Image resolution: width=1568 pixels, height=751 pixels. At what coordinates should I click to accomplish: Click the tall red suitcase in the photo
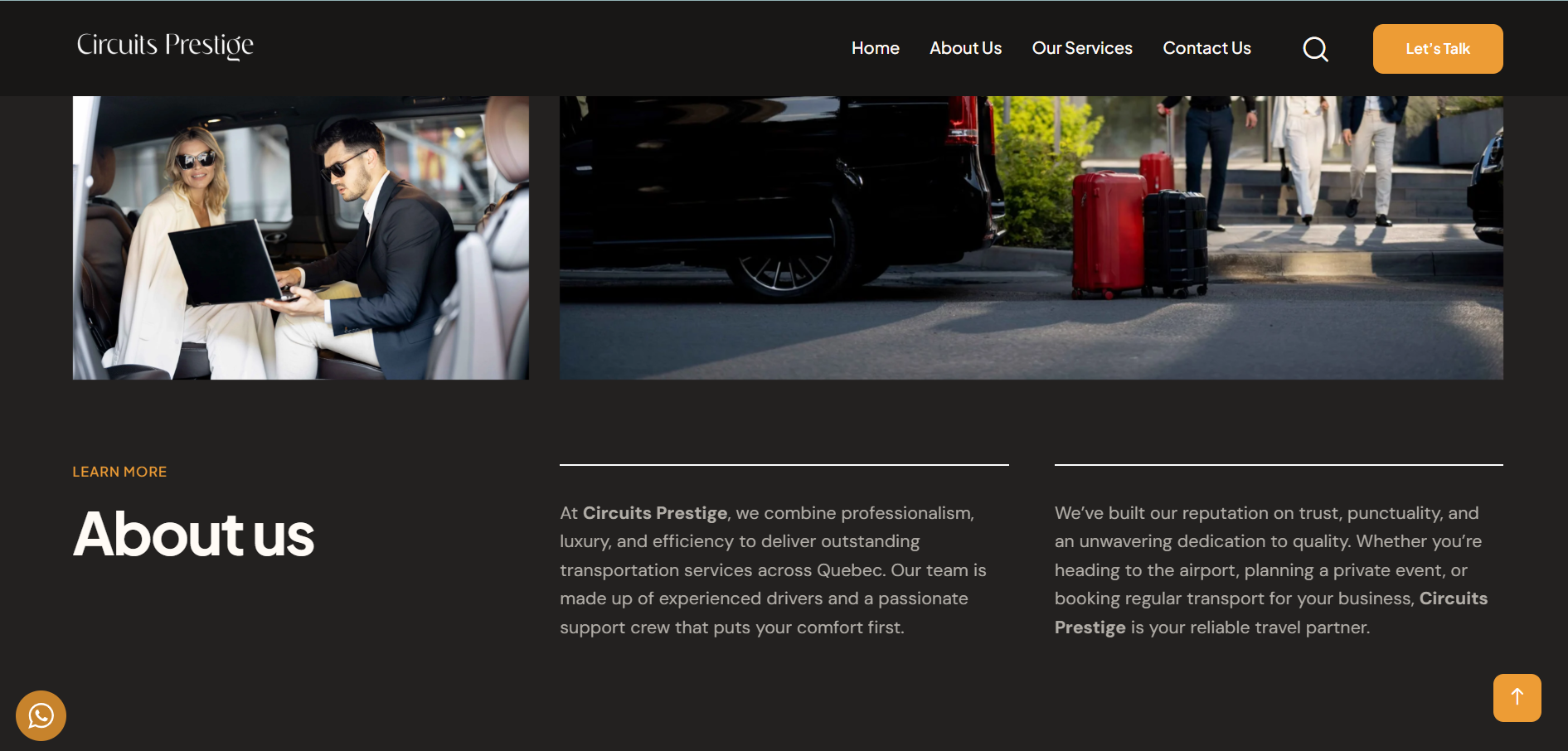[1109, 233]
